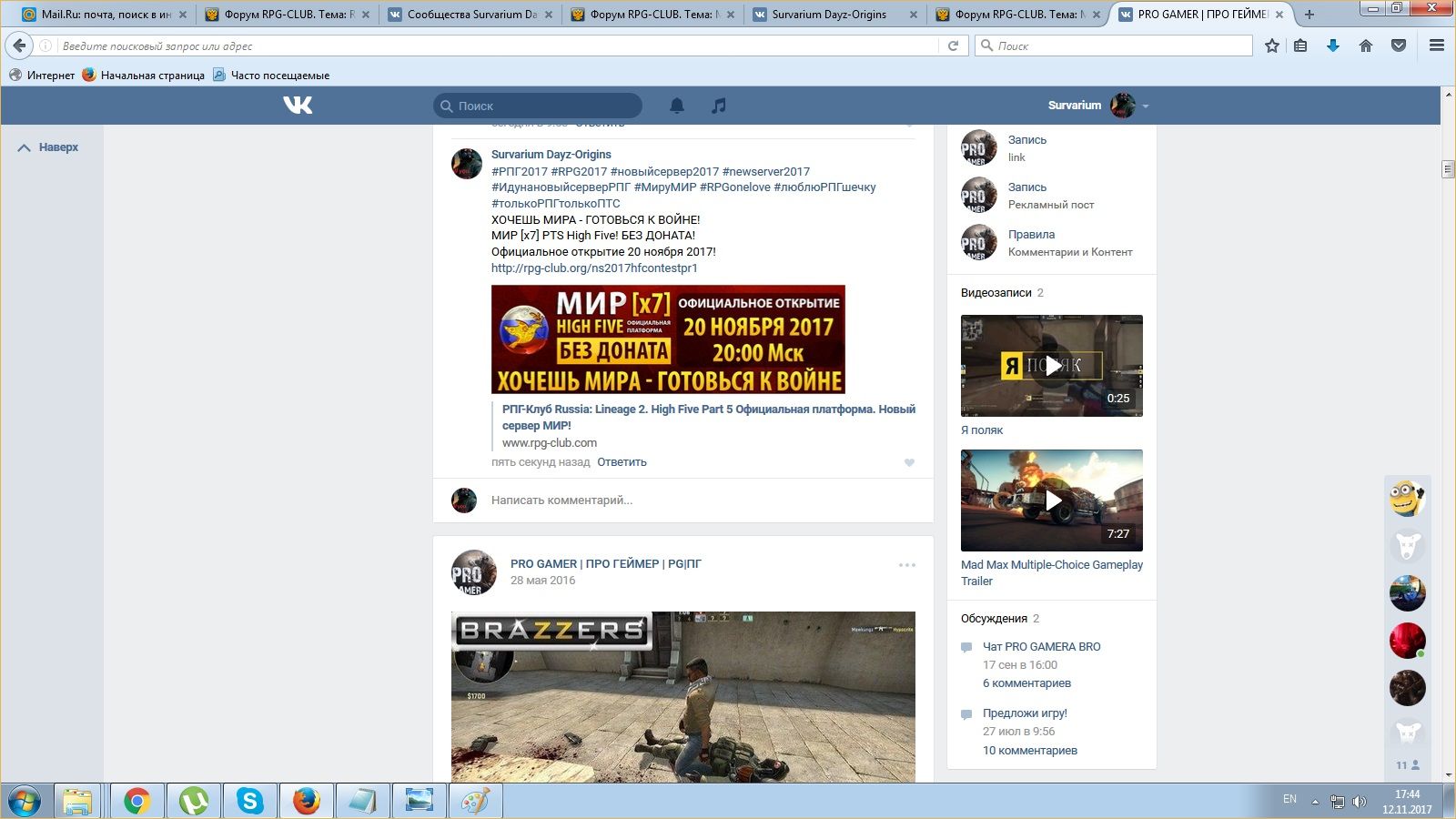
Task: Go to Firefox home page icon
Action: [1366, 45]
